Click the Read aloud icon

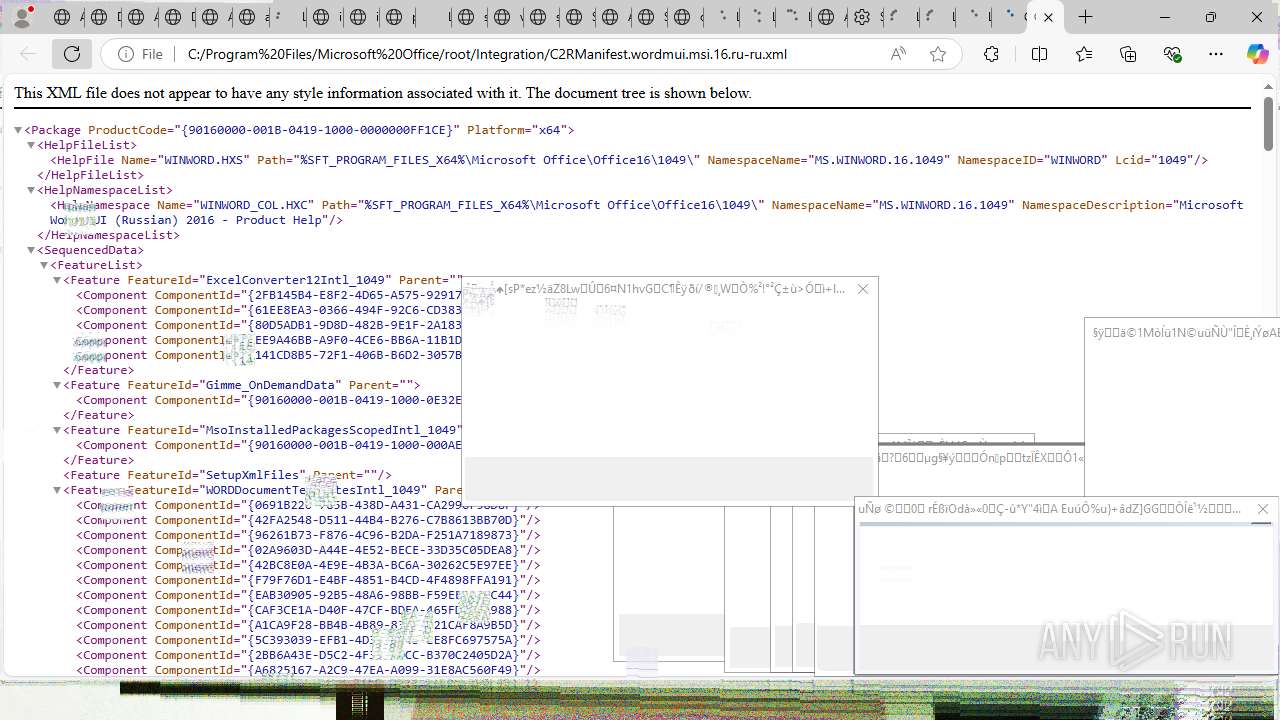(898, 54)
